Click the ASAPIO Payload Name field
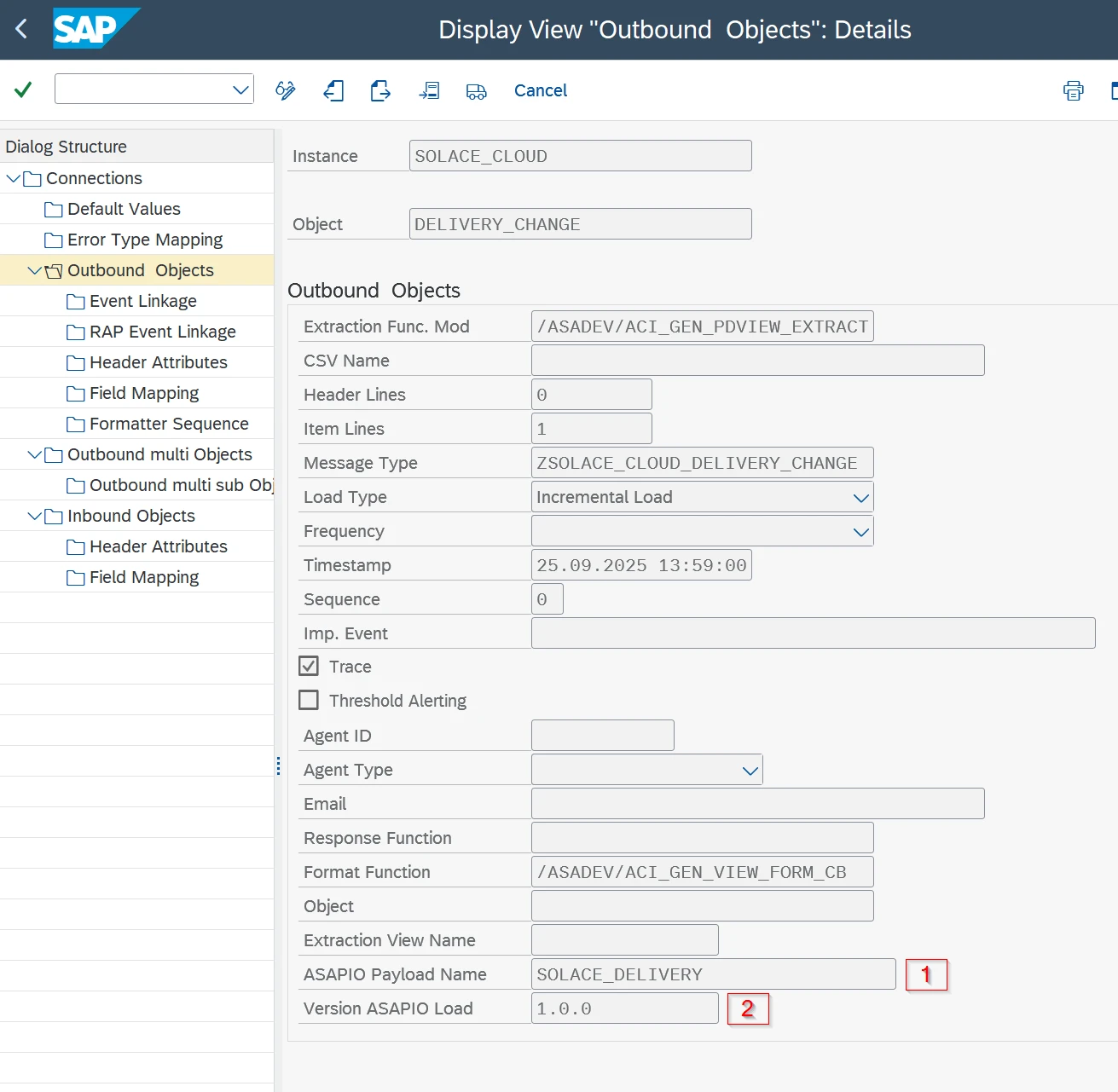The image size is (1118, 1092). point(714,974)
